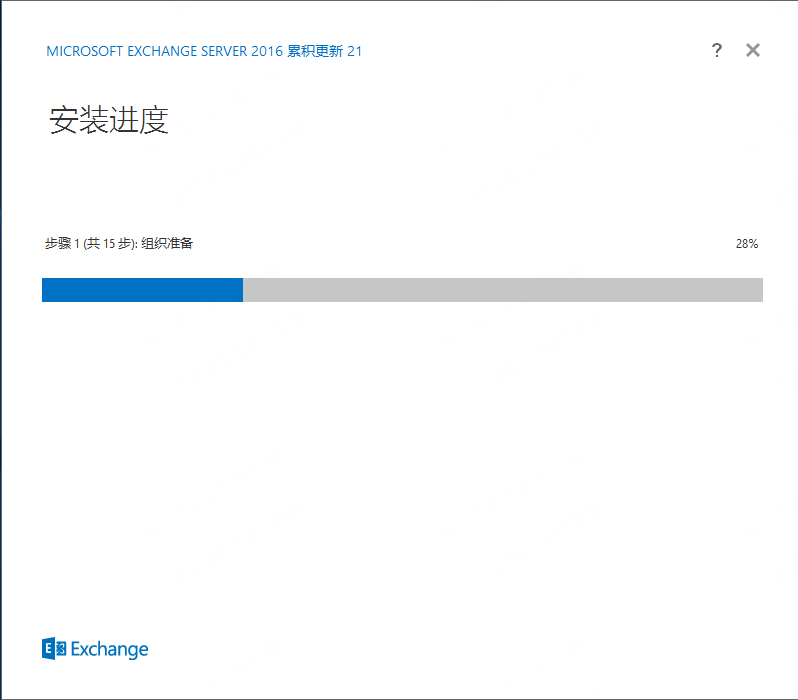This screenshot has width=798, height=700.
Task: Click the blue Exchange logo icon
Action: [x=54, y=649]
